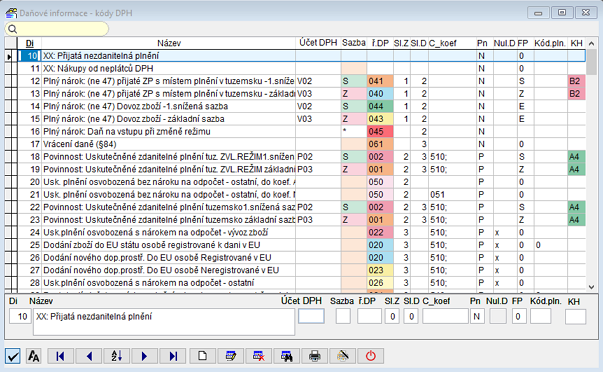Create a new record with blank page icon
This screenshot has height=372, width=603.
tap(203, 356)
